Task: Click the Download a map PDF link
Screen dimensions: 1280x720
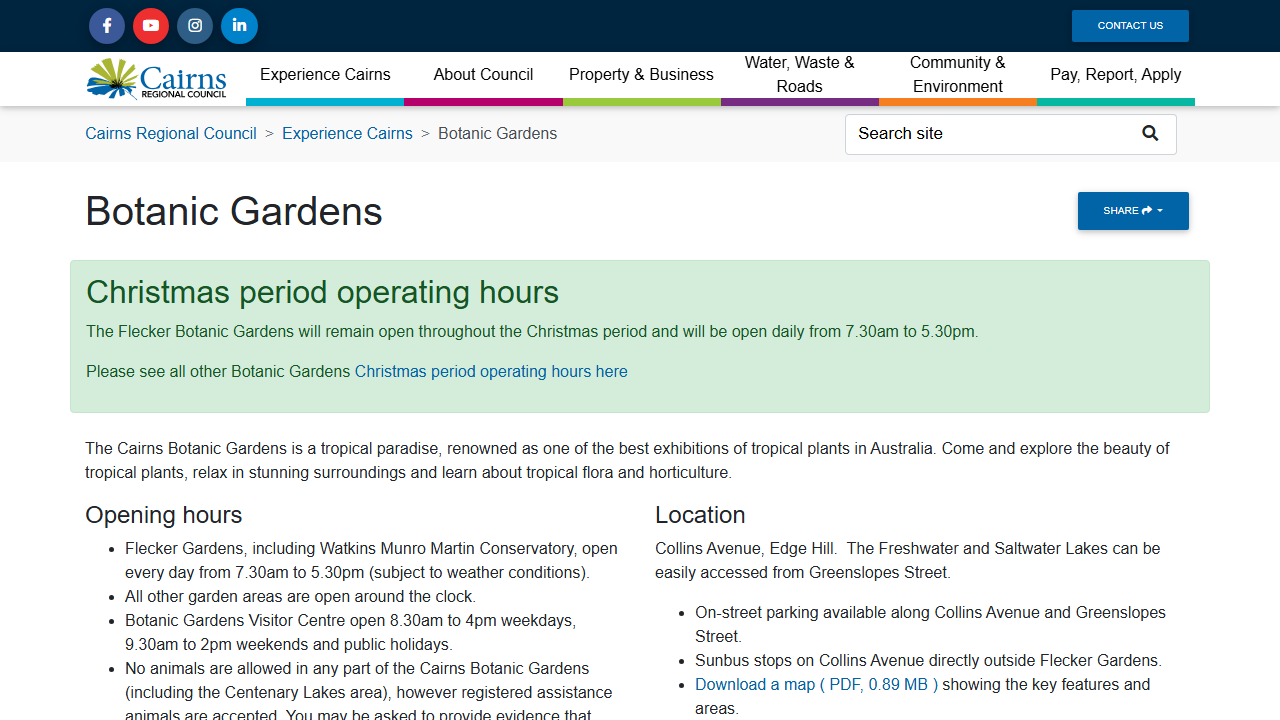Action: (816, 685)
